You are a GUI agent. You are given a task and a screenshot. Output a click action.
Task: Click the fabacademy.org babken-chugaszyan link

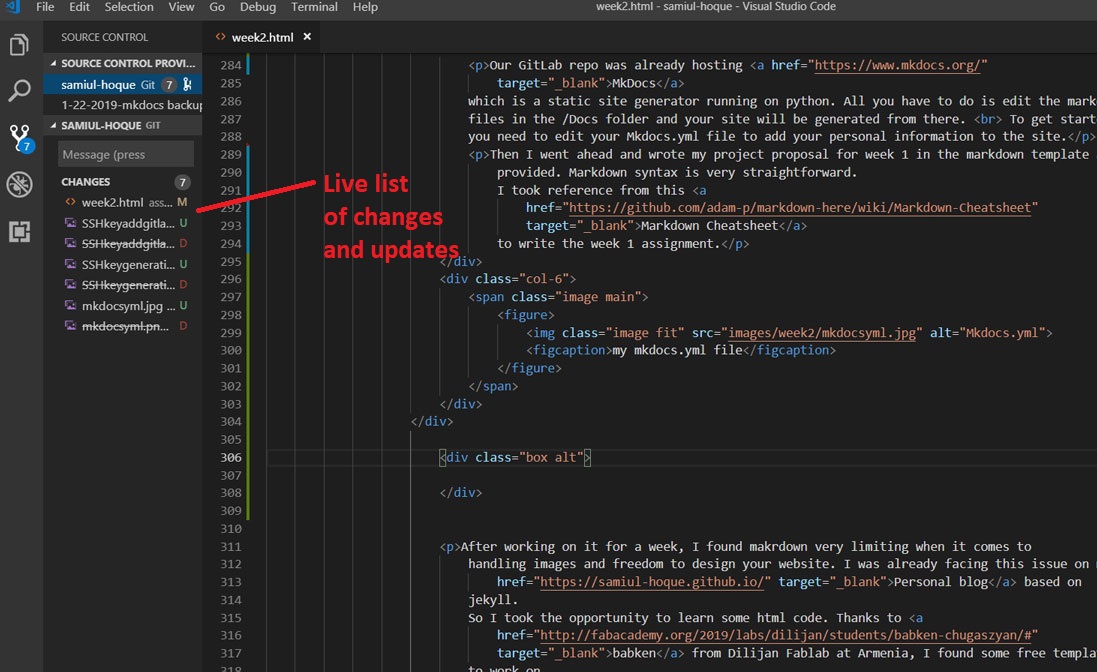784,635
